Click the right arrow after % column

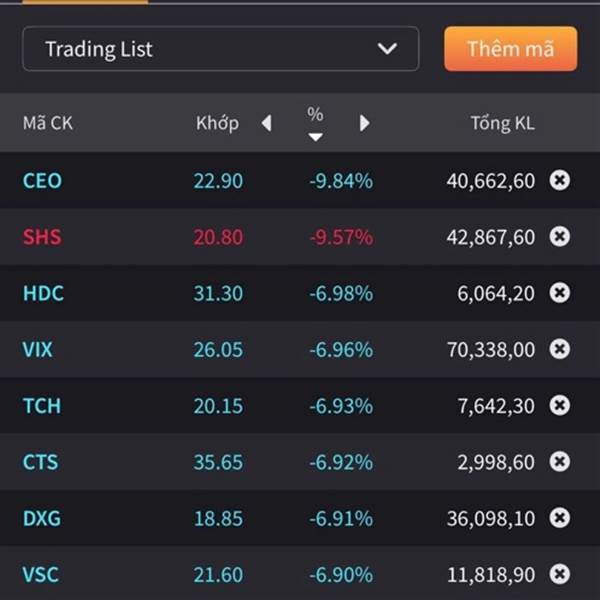[364, 123]
